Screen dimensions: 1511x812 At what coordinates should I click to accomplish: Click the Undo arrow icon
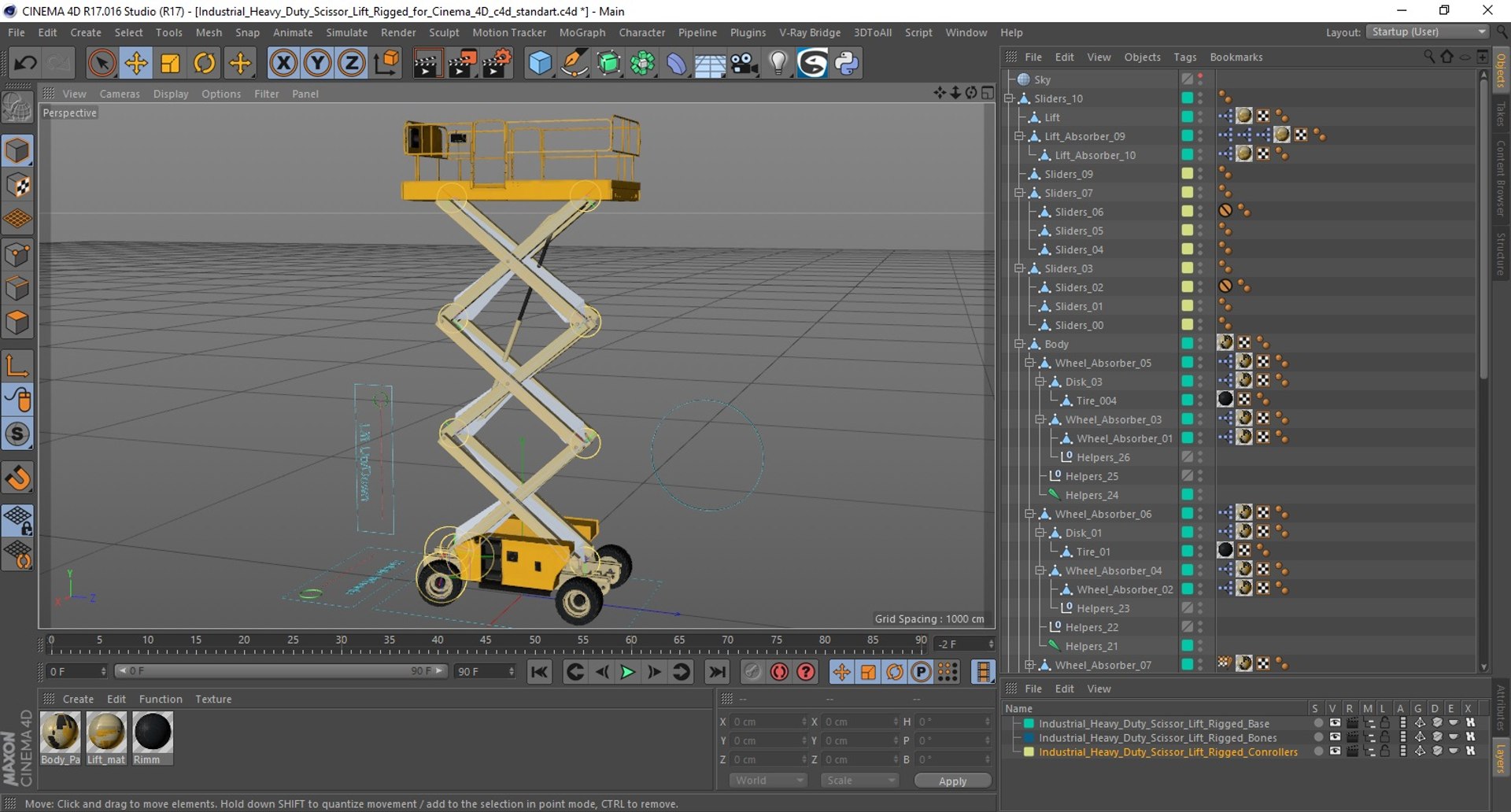click(25, 63)
